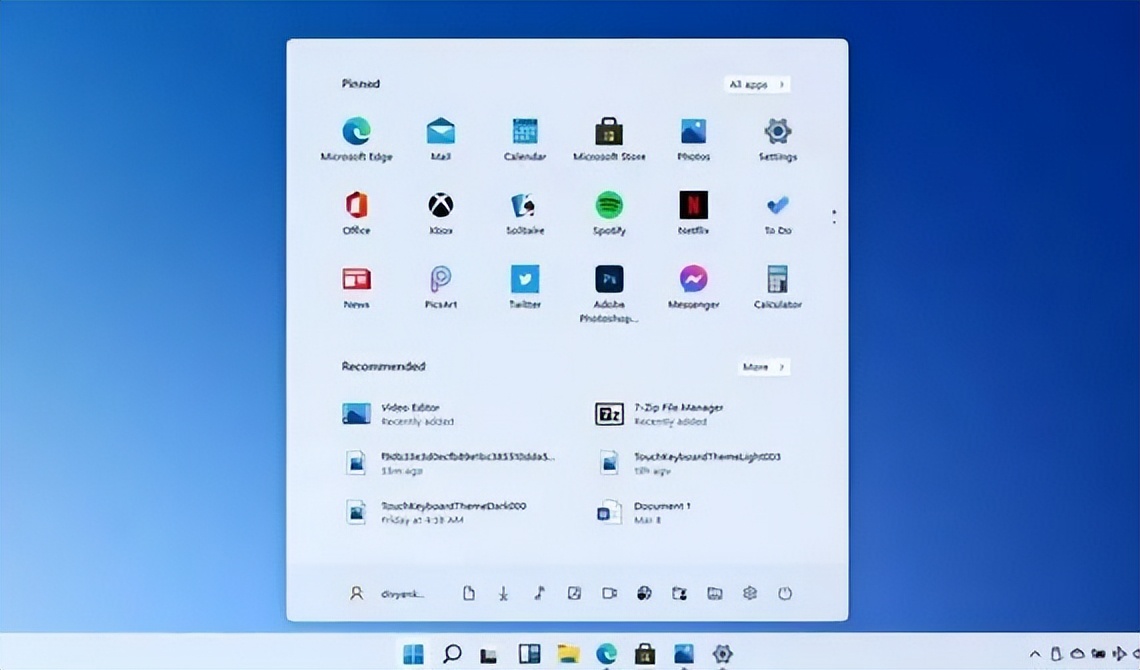Open the Mail app
The image size is (1140, 670).
click(x=441, y=135)
